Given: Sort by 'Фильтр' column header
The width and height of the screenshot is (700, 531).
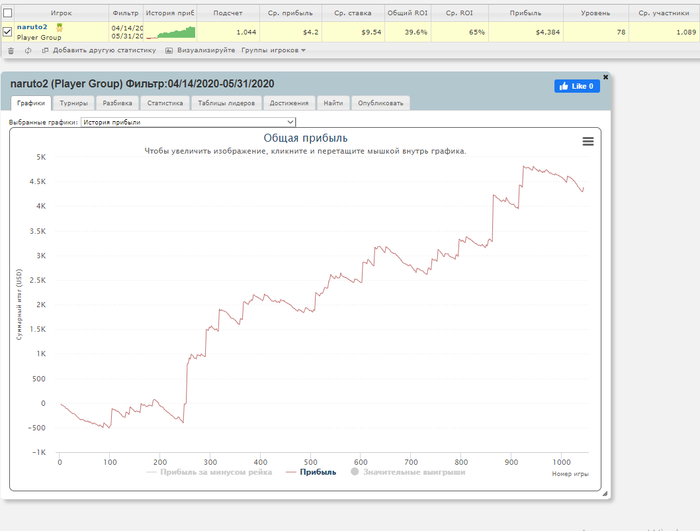Looking at the screenshot, I should tap(125, 13).
